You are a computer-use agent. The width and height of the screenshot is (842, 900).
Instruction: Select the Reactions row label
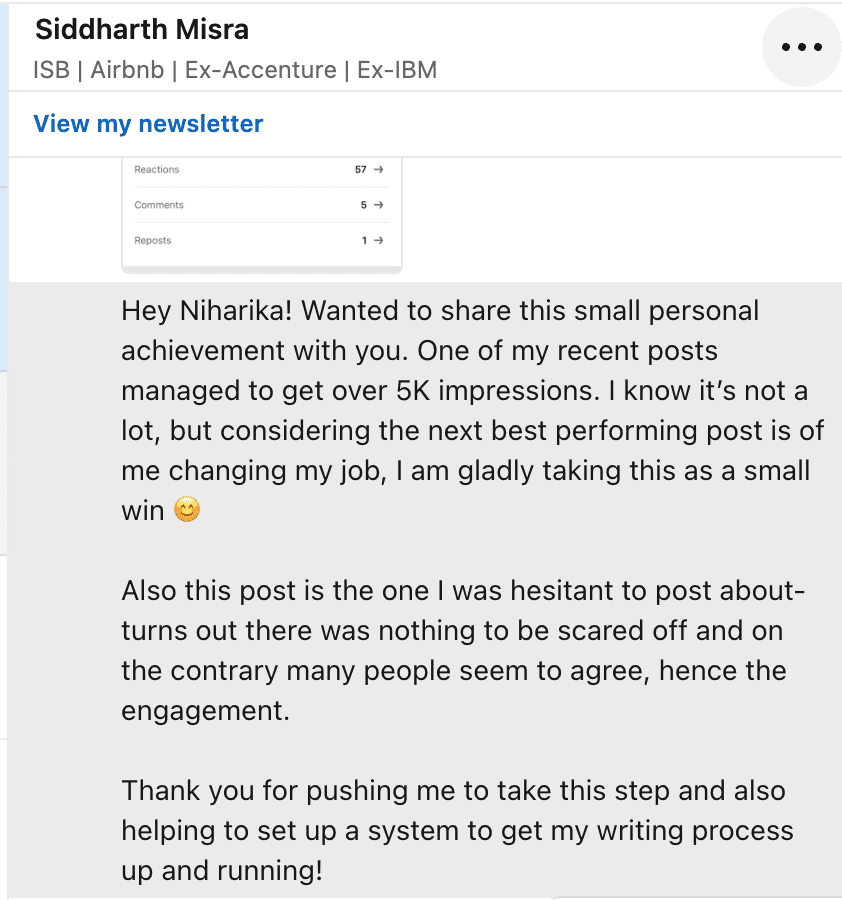157,169
